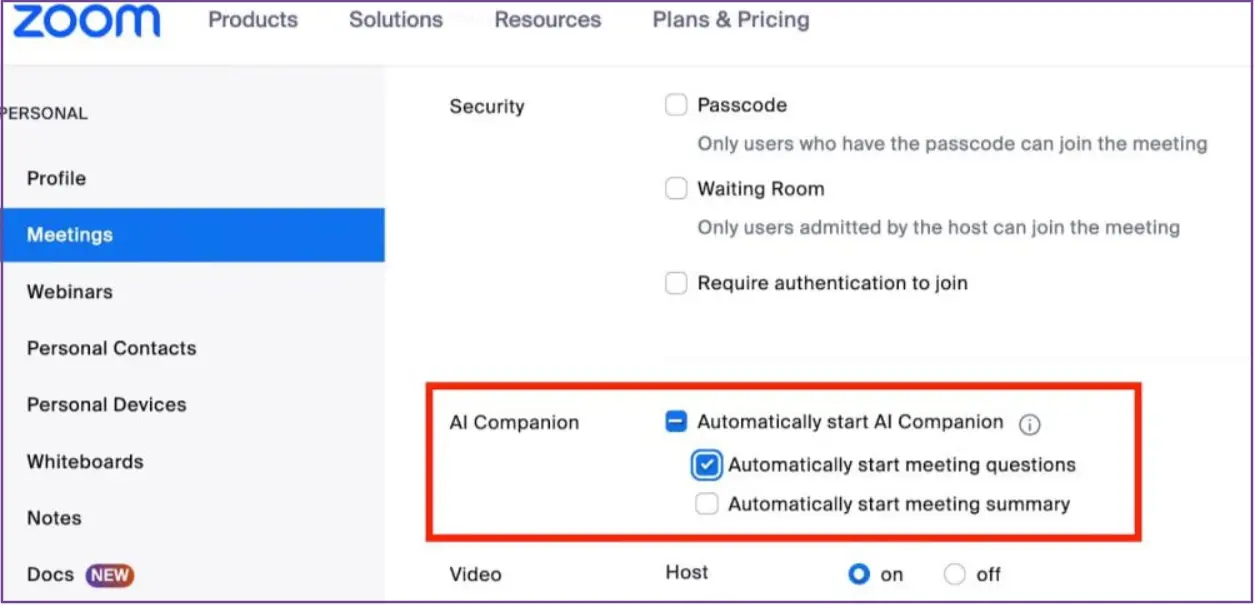The width and height of the screenshot is (1255, 605).
Task: Navigate to Whiteboards
Action: tap(83, 461)
